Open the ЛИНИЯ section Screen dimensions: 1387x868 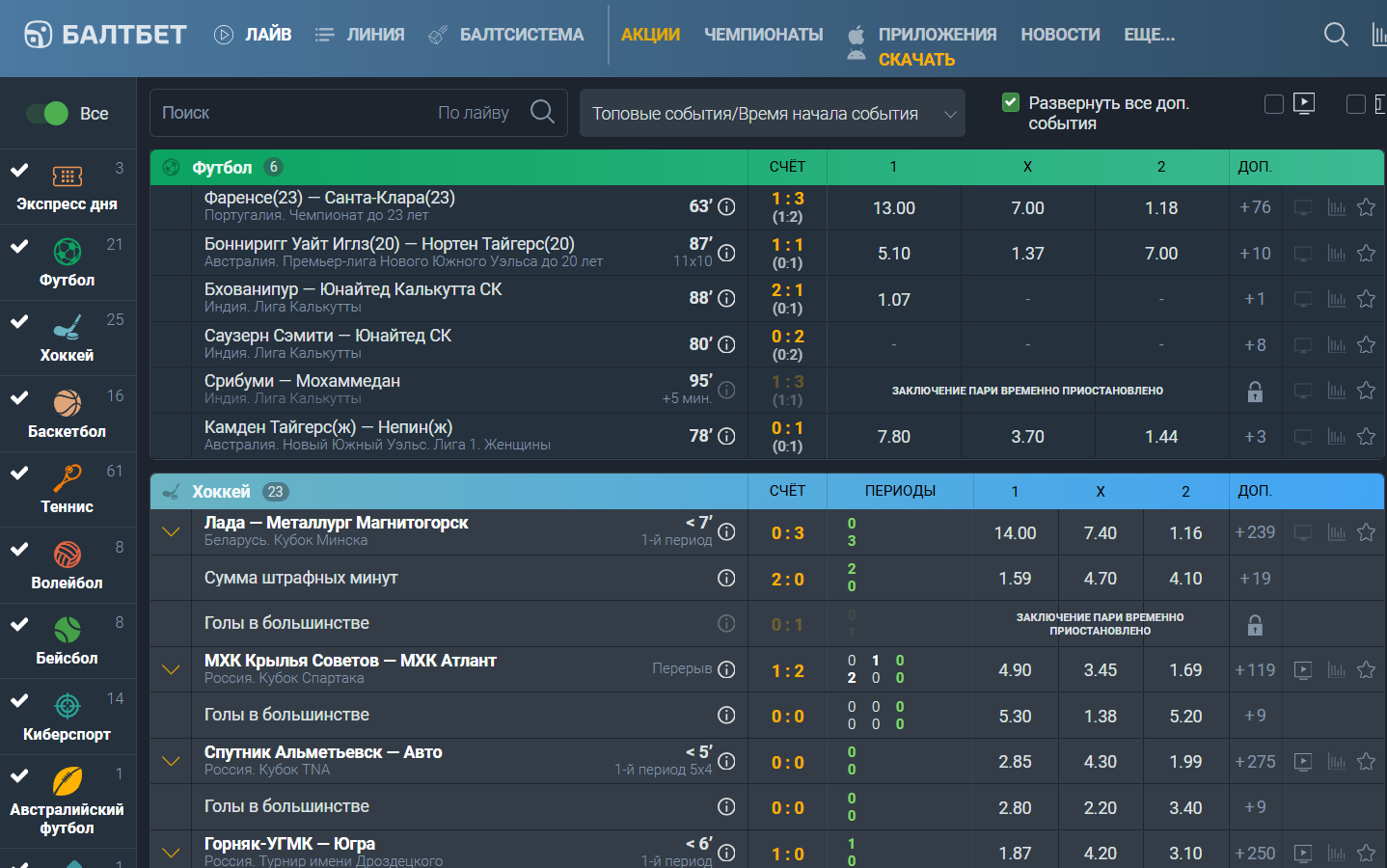tap(360, 35)
